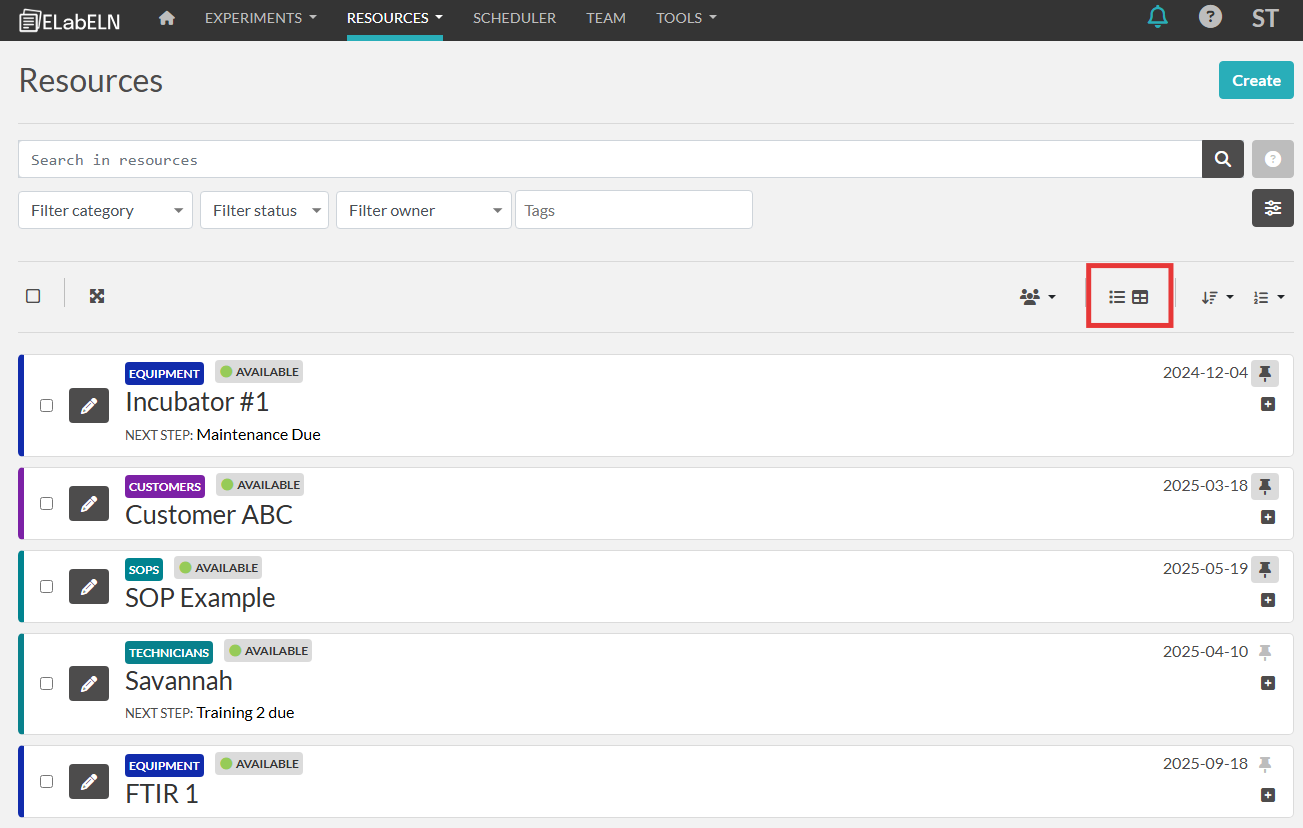Expand the Filter status dropdown

pyautogui.click(x=264, y=210)
